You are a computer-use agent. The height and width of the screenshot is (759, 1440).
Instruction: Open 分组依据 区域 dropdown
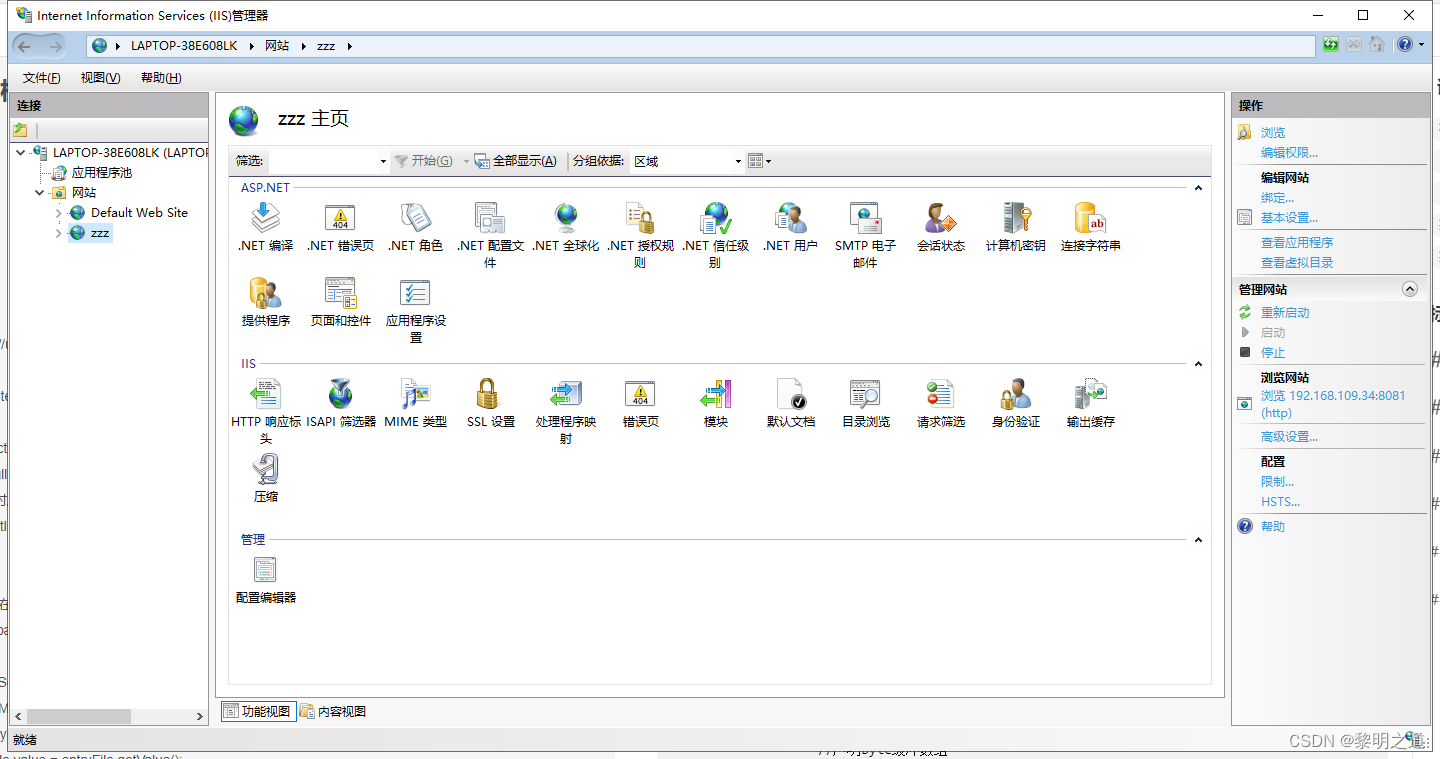pyautogui.click(x=738, y=161)
